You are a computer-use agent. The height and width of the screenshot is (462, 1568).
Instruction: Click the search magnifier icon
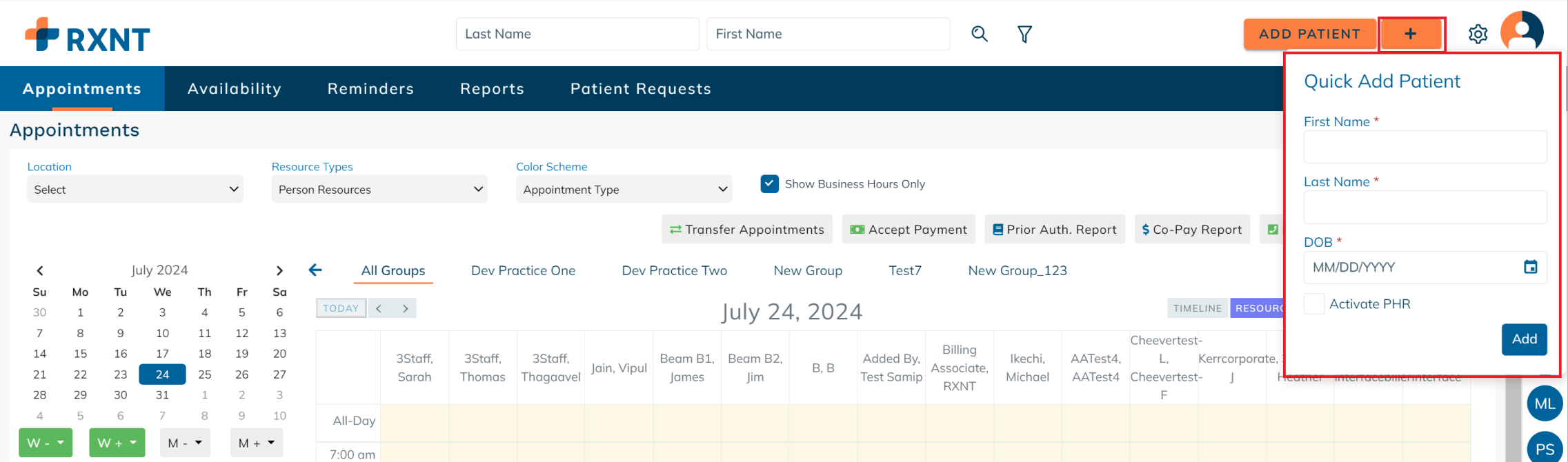(x=979, y=34)
